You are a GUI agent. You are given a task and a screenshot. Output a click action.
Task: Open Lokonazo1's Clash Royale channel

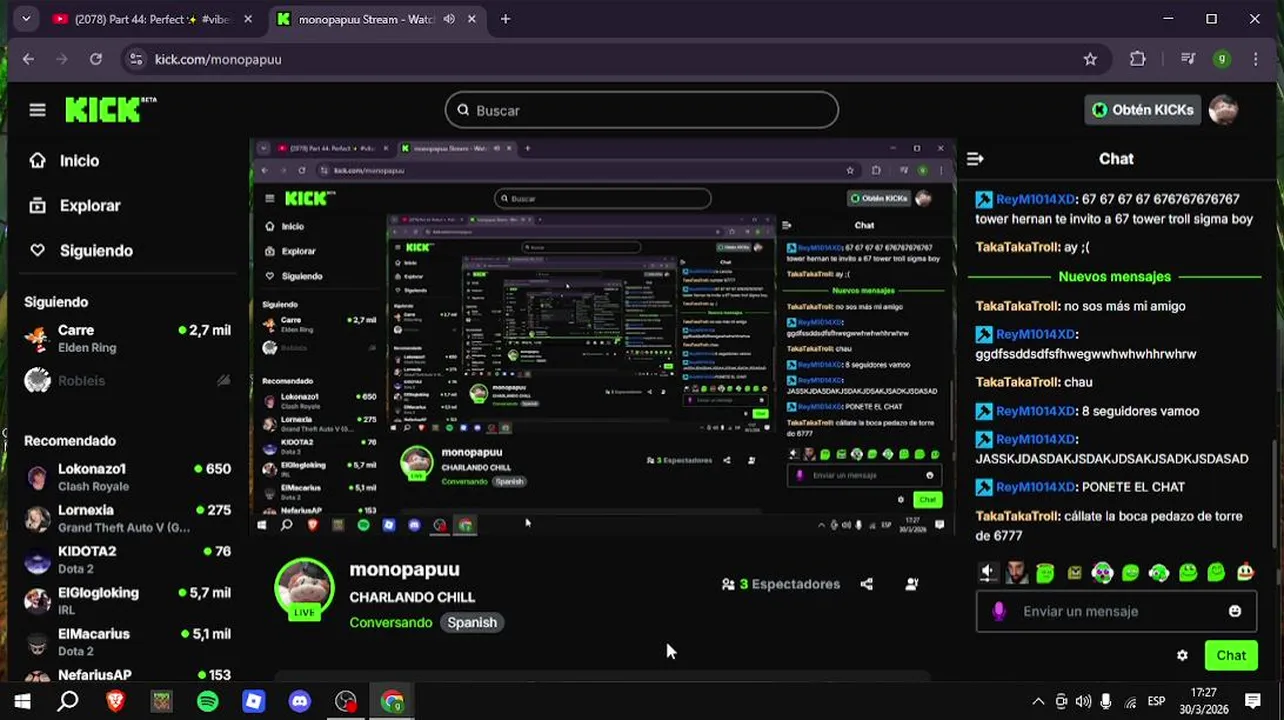pos(128,477)
